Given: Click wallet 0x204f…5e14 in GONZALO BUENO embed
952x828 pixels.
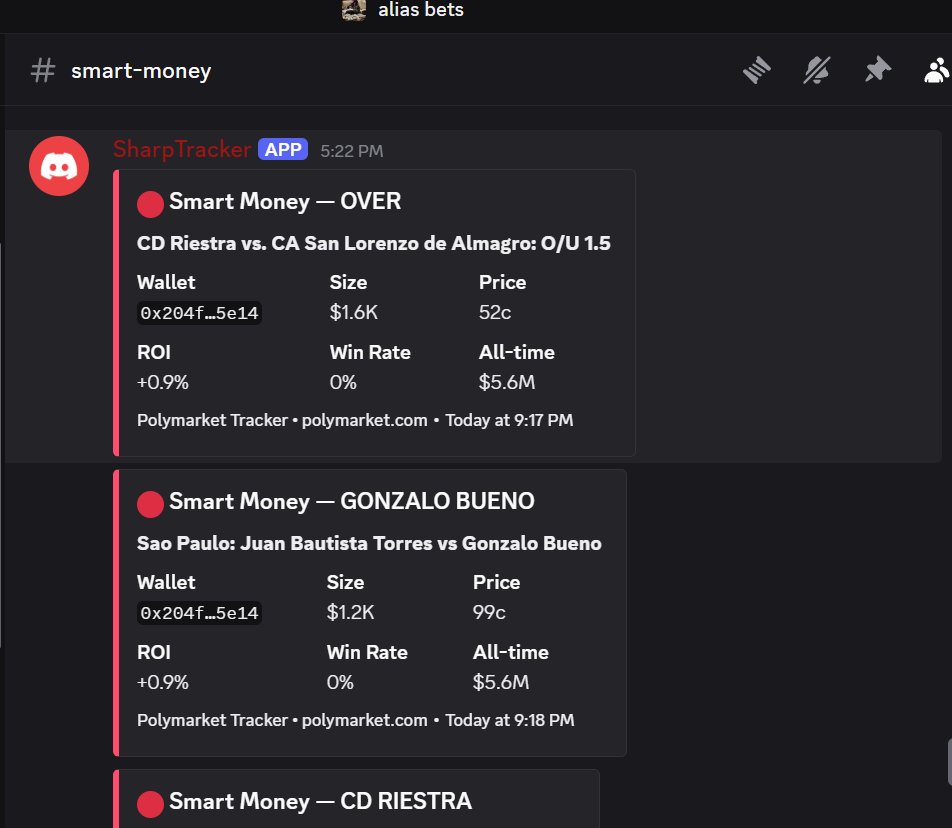Looking at the screenshot, I should tap(199, 613).
